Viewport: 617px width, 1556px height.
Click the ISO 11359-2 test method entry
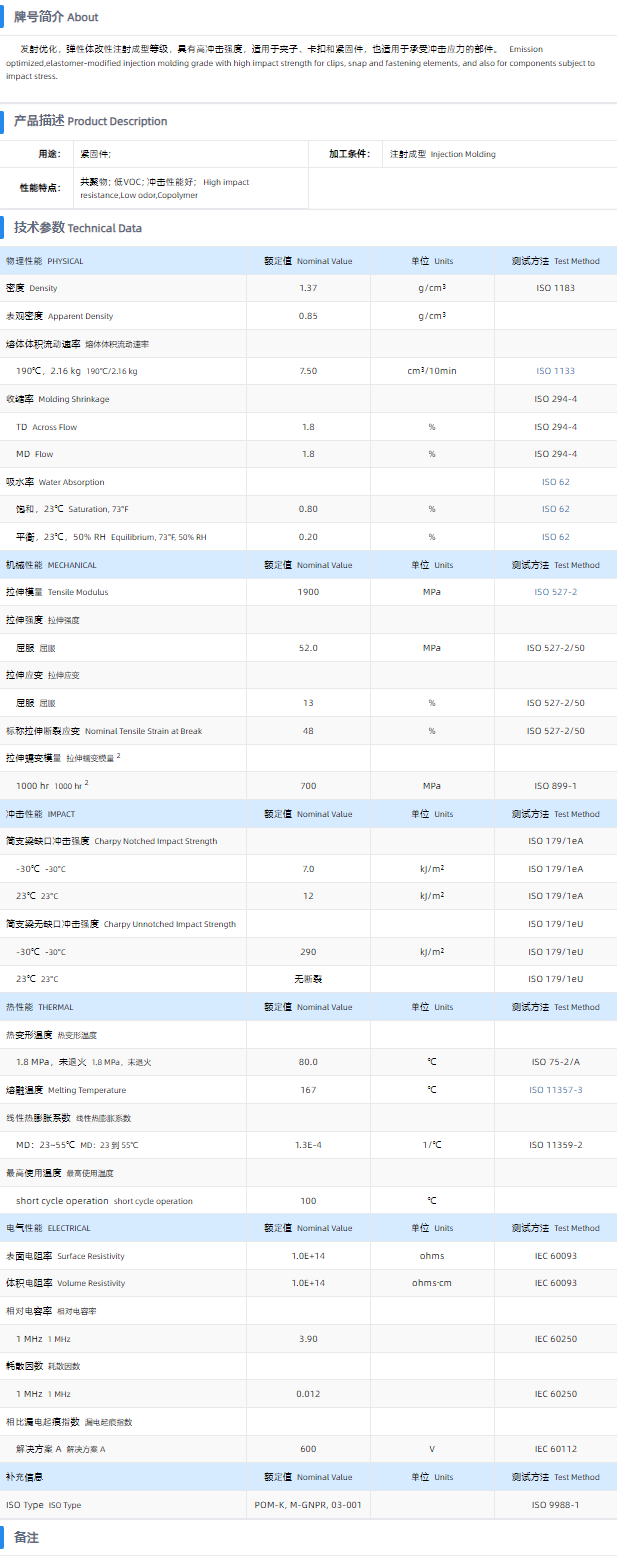(555, 1145)
